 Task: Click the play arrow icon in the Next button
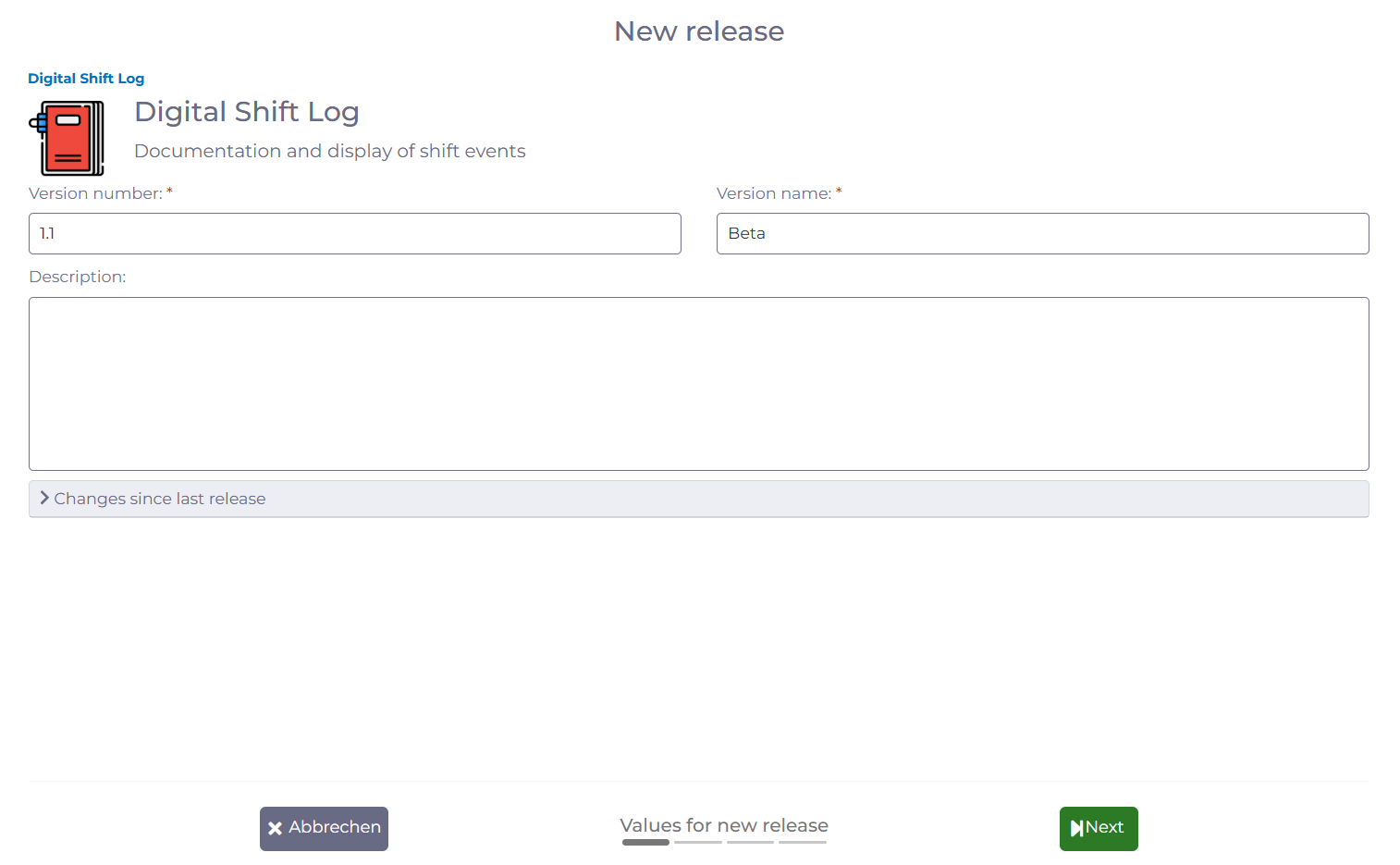coord(1076,828)
